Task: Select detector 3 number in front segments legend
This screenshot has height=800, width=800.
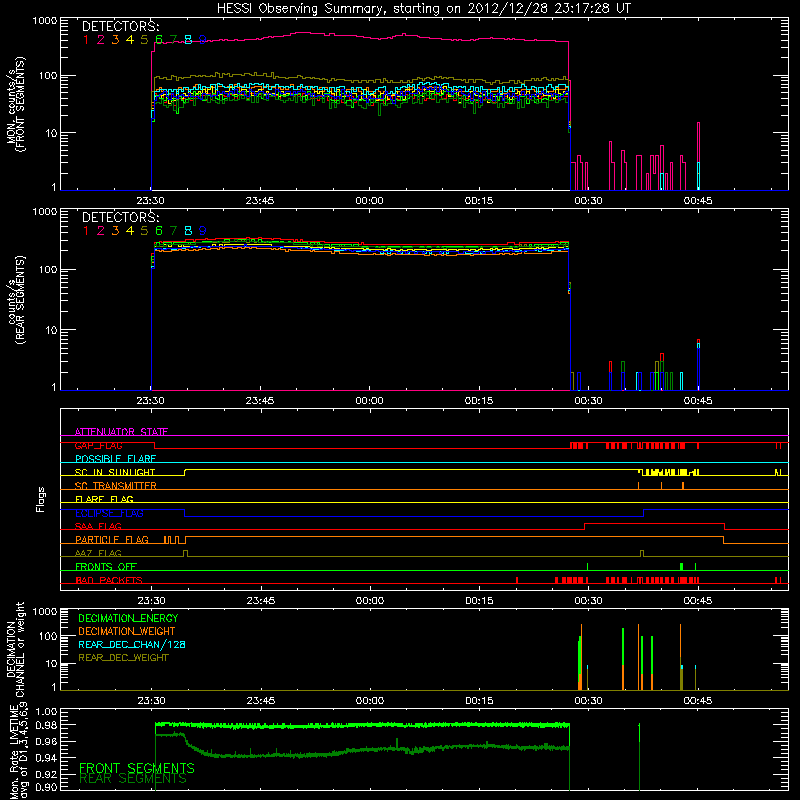Action: point(115,40)
